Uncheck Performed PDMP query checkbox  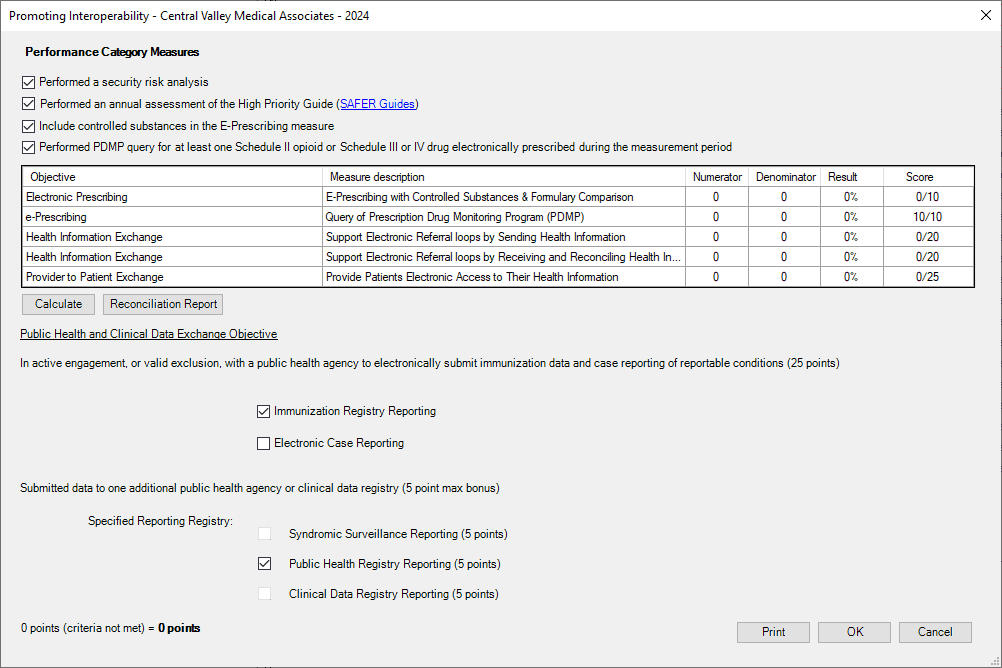pyautogui.click(x=28, y=147)
